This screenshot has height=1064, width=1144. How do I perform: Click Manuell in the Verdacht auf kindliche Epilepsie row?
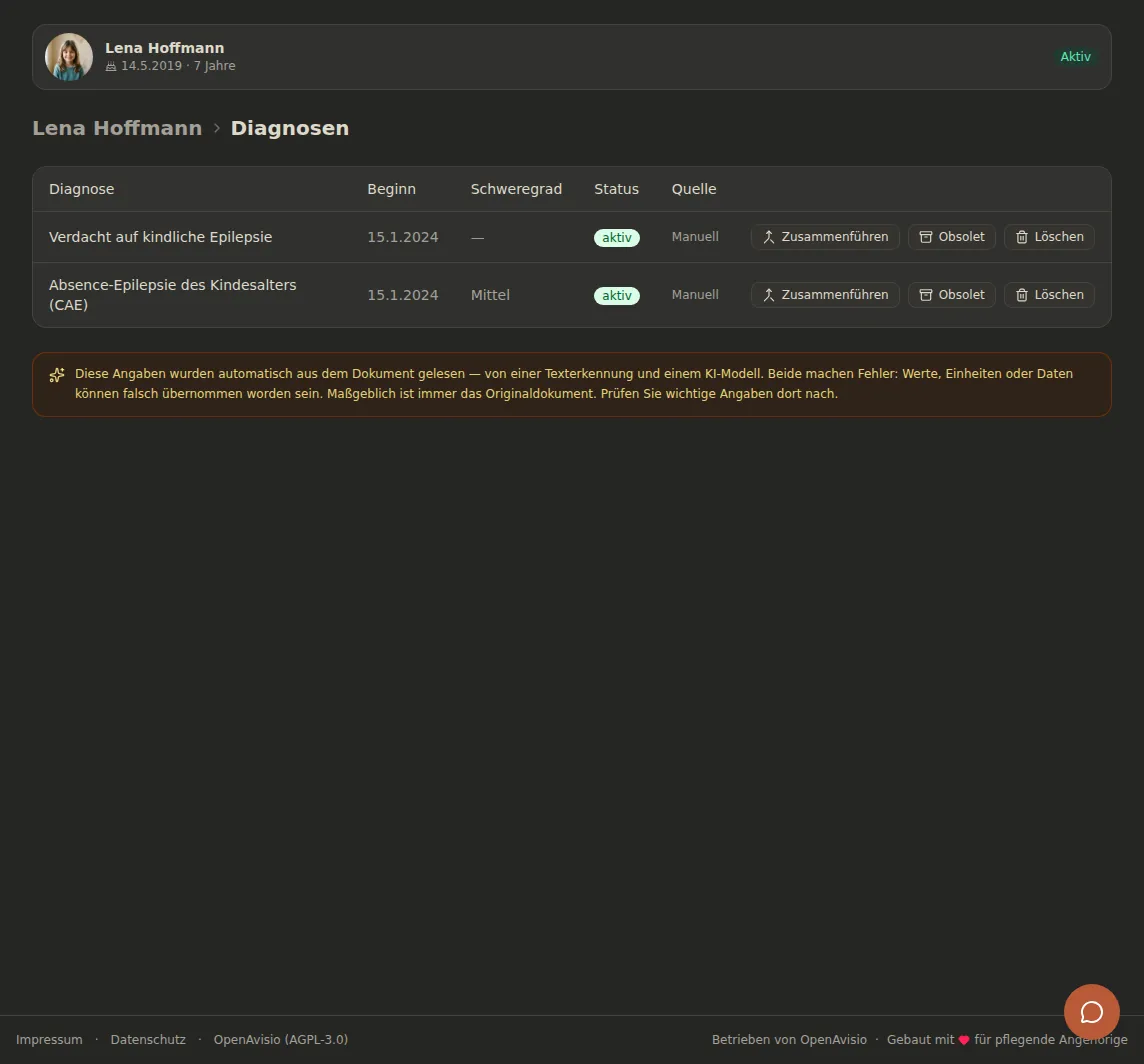point(695,237)
